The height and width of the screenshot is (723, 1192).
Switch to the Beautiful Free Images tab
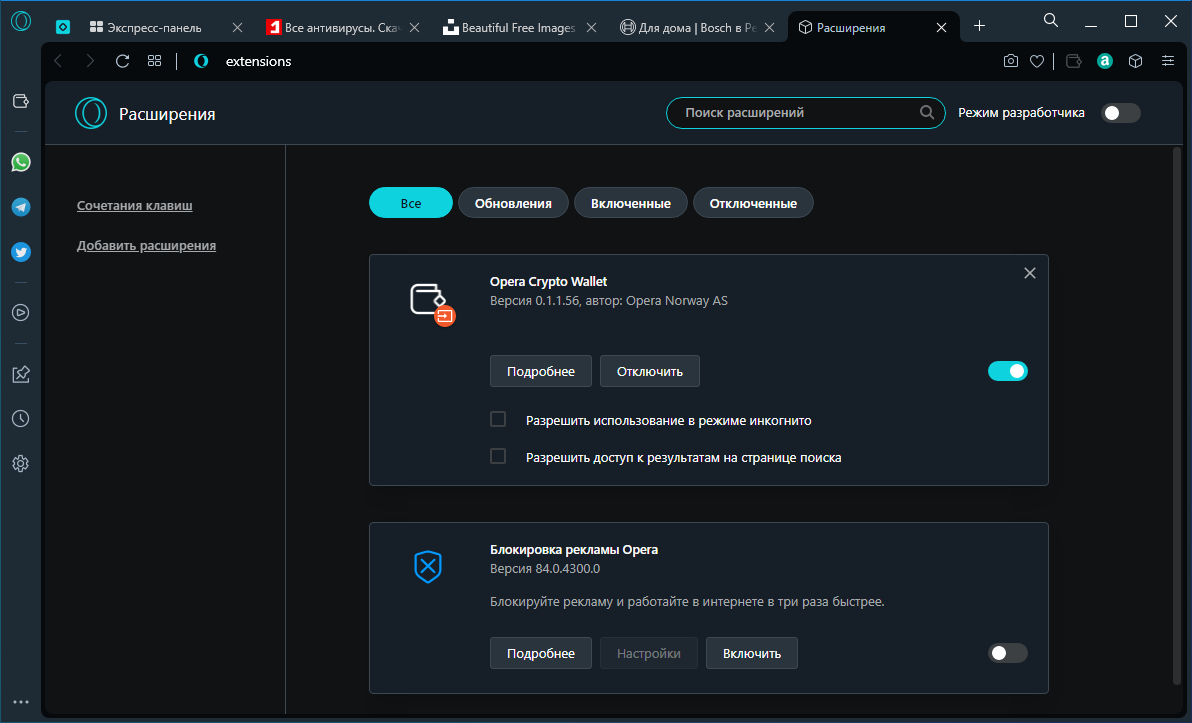coord(518,27)
